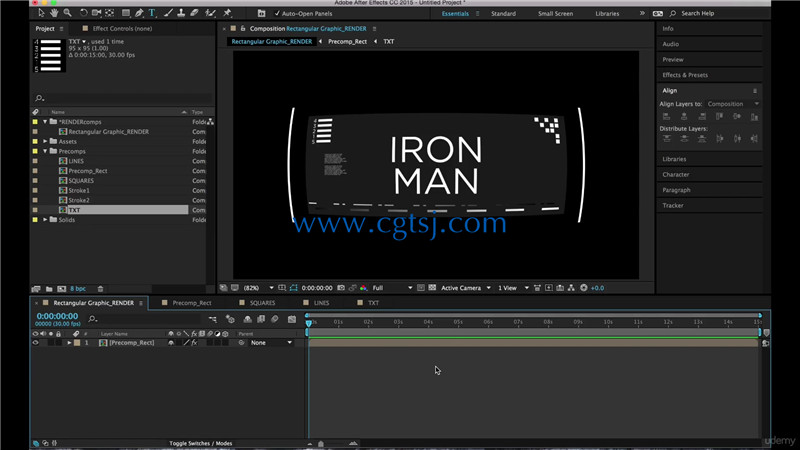Switch to the Libraries workspace

coord(607,14)
